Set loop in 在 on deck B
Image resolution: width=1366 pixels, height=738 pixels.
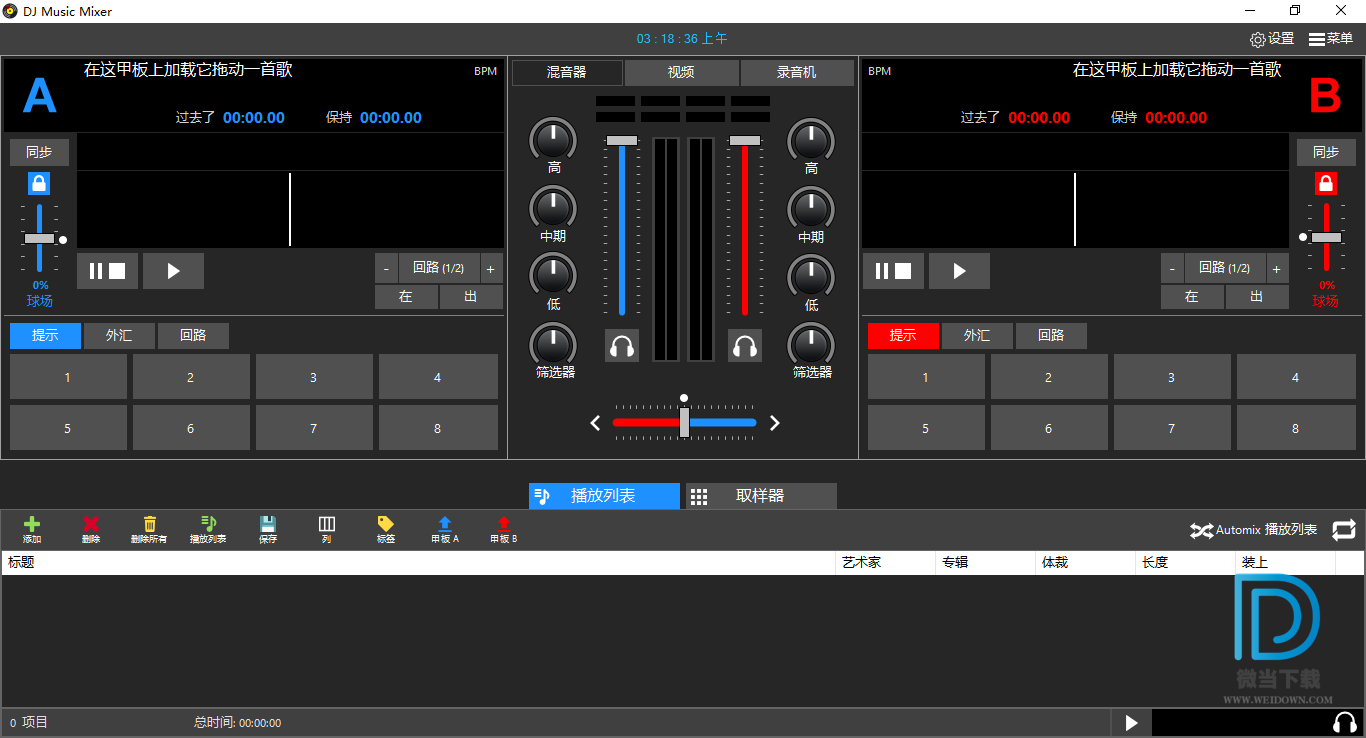[1192, 297]
